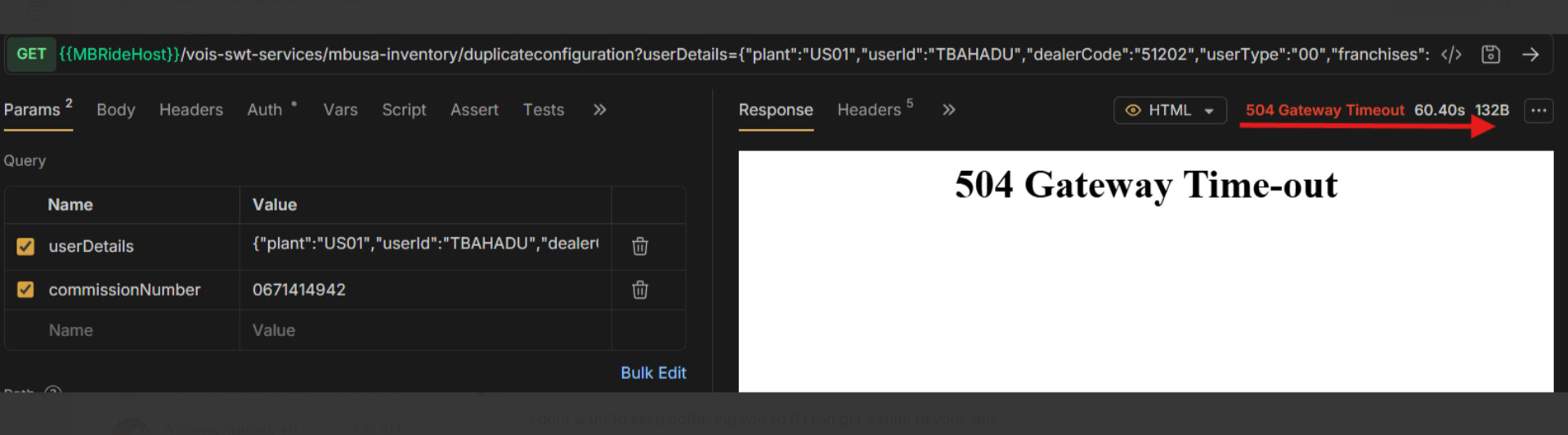Click the Bulk Edit link
The image size is (1568, 435).
pos(652,373)
